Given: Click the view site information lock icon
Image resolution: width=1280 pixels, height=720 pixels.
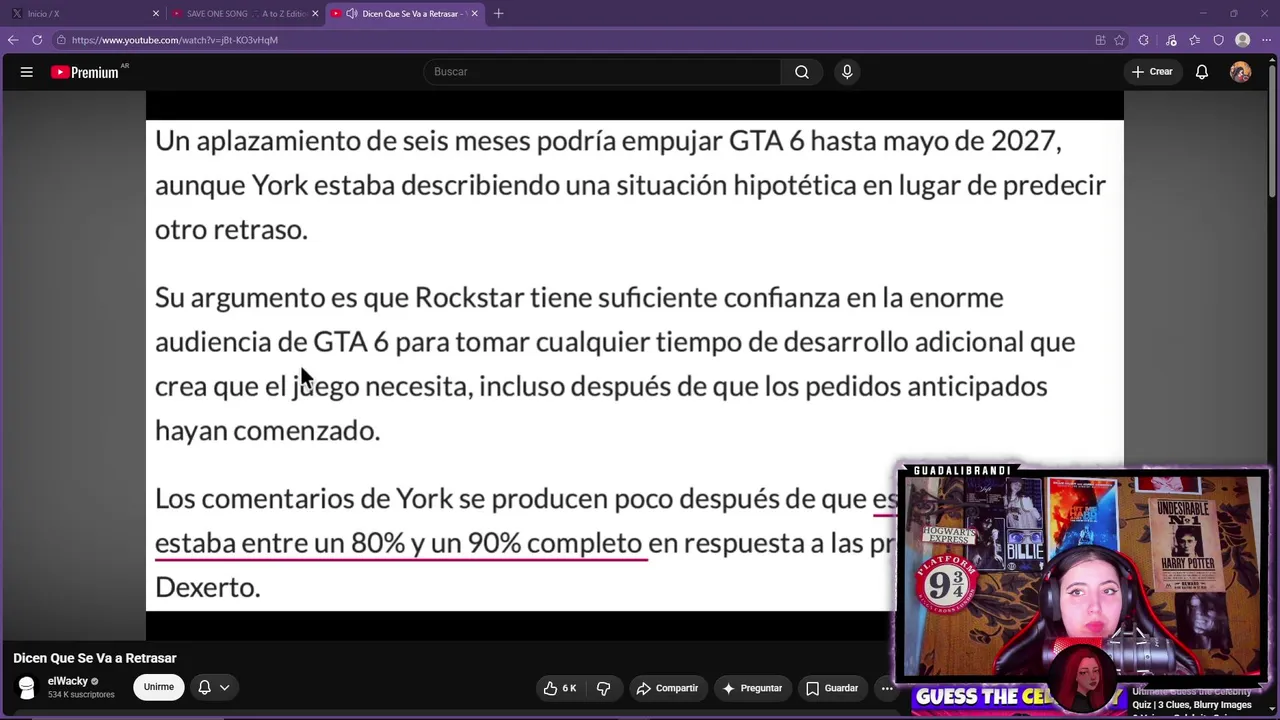Looking at the screenshot, I should click(x=61, y=40).
